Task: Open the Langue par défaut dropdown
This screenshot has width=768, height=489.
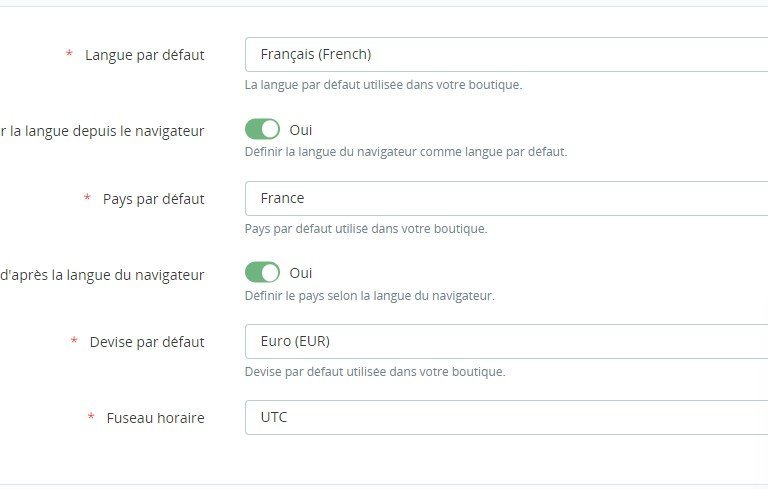Action: pyautogui.click(x=505, y=55)
